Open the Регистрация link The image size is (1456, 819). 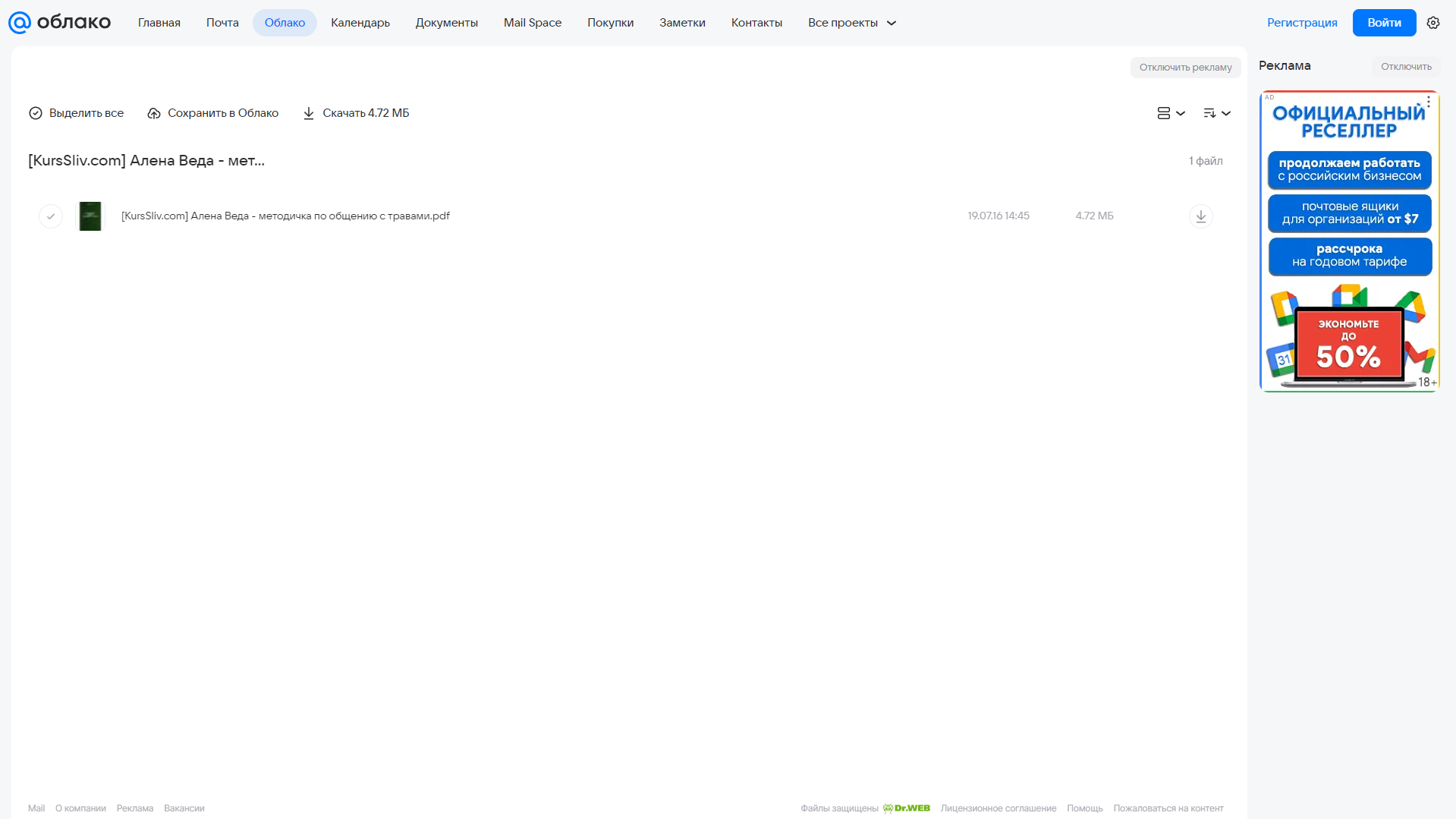pos(1302,23)
